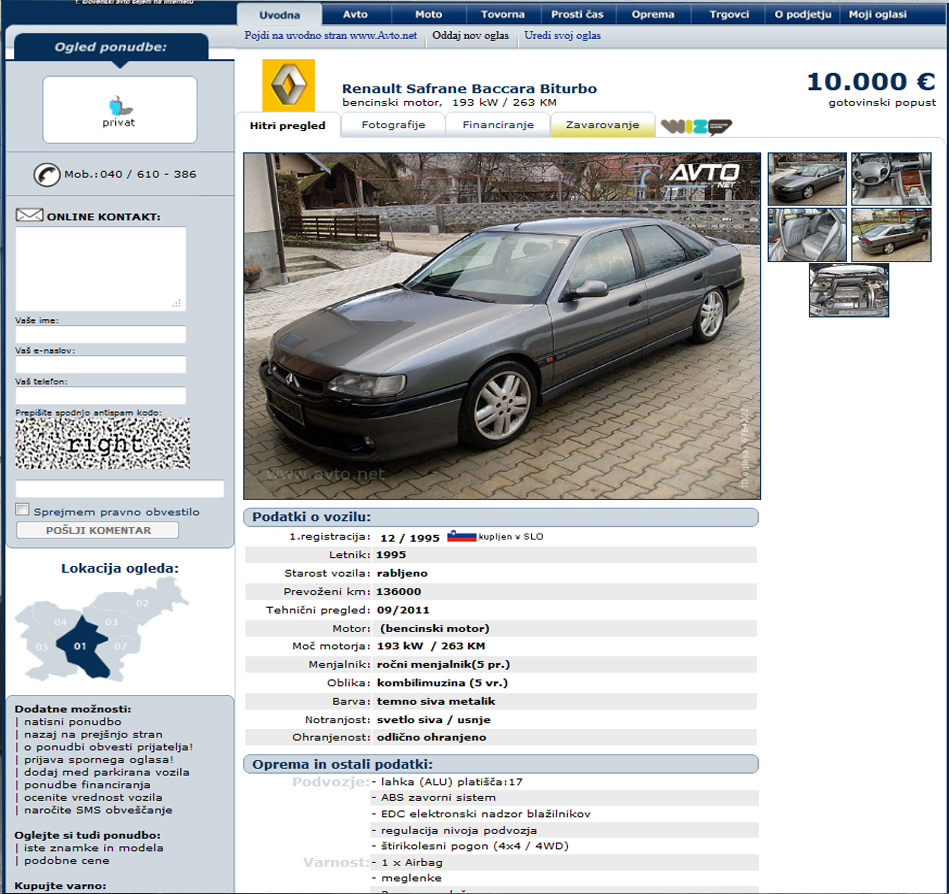Click dodaj med parkirana vozila link
This screenshot has height=894, width=949.
(107, 772)
